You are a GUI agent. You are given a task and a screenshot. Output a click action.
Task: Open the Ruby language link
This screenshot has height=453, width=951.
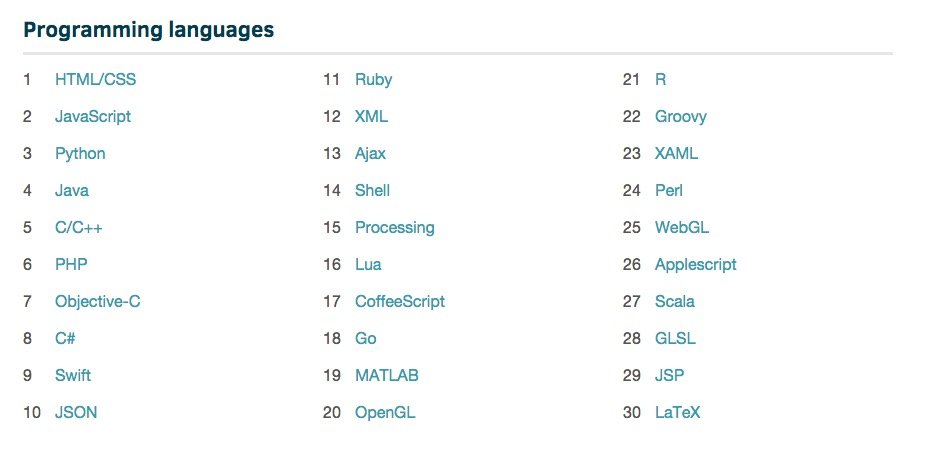373,79
